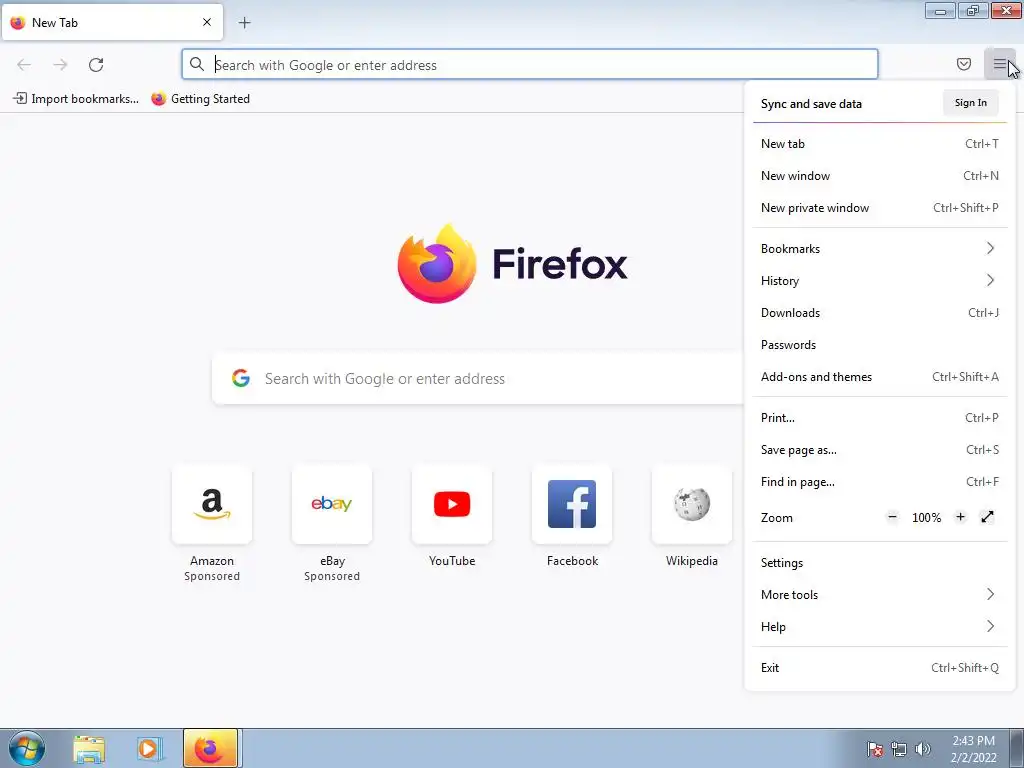Open Passwords from menu
Viewport: 1024px width, 768px height.
pos(880,345)
